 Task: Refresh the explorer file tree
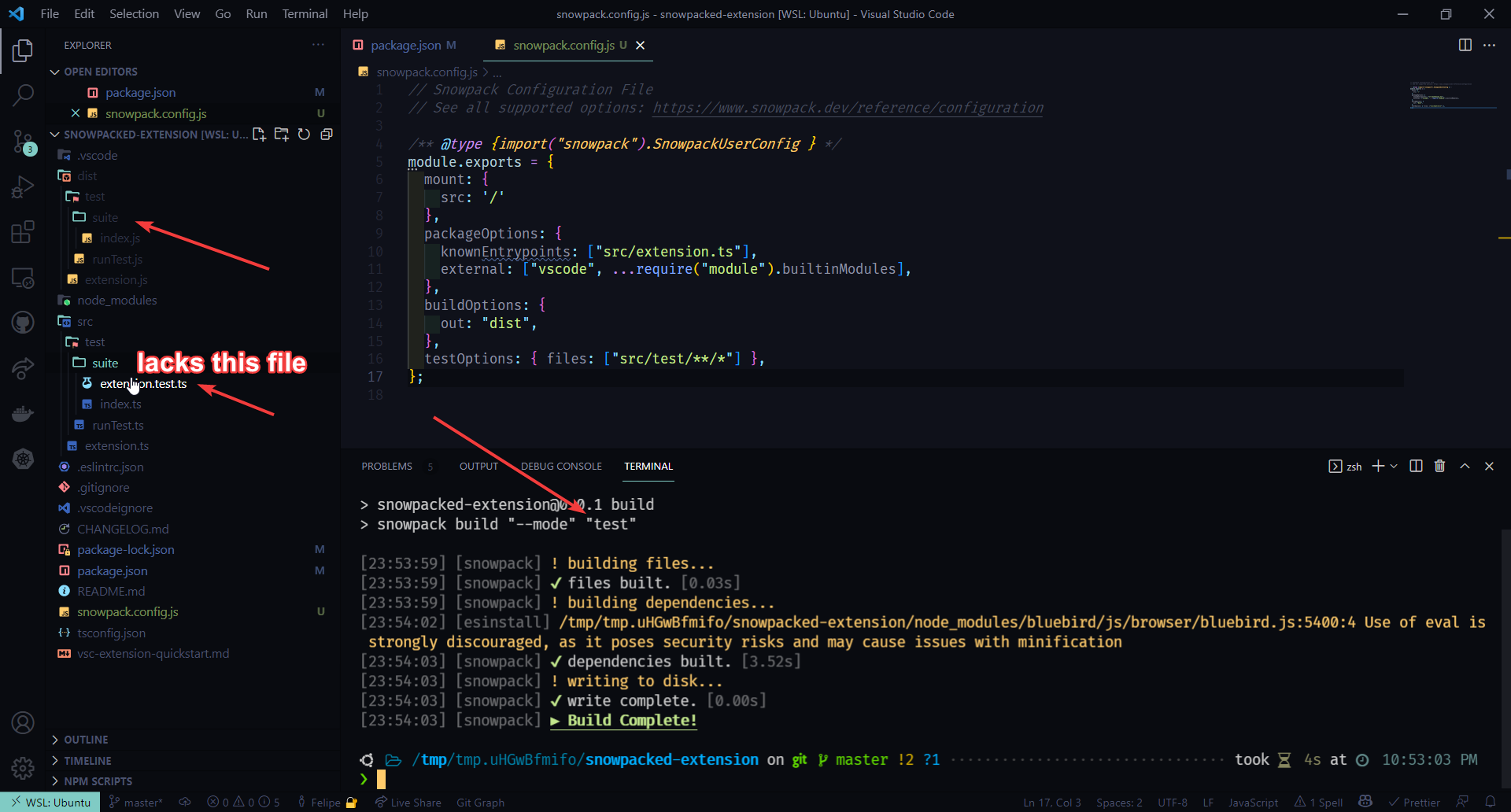[304, 135]
